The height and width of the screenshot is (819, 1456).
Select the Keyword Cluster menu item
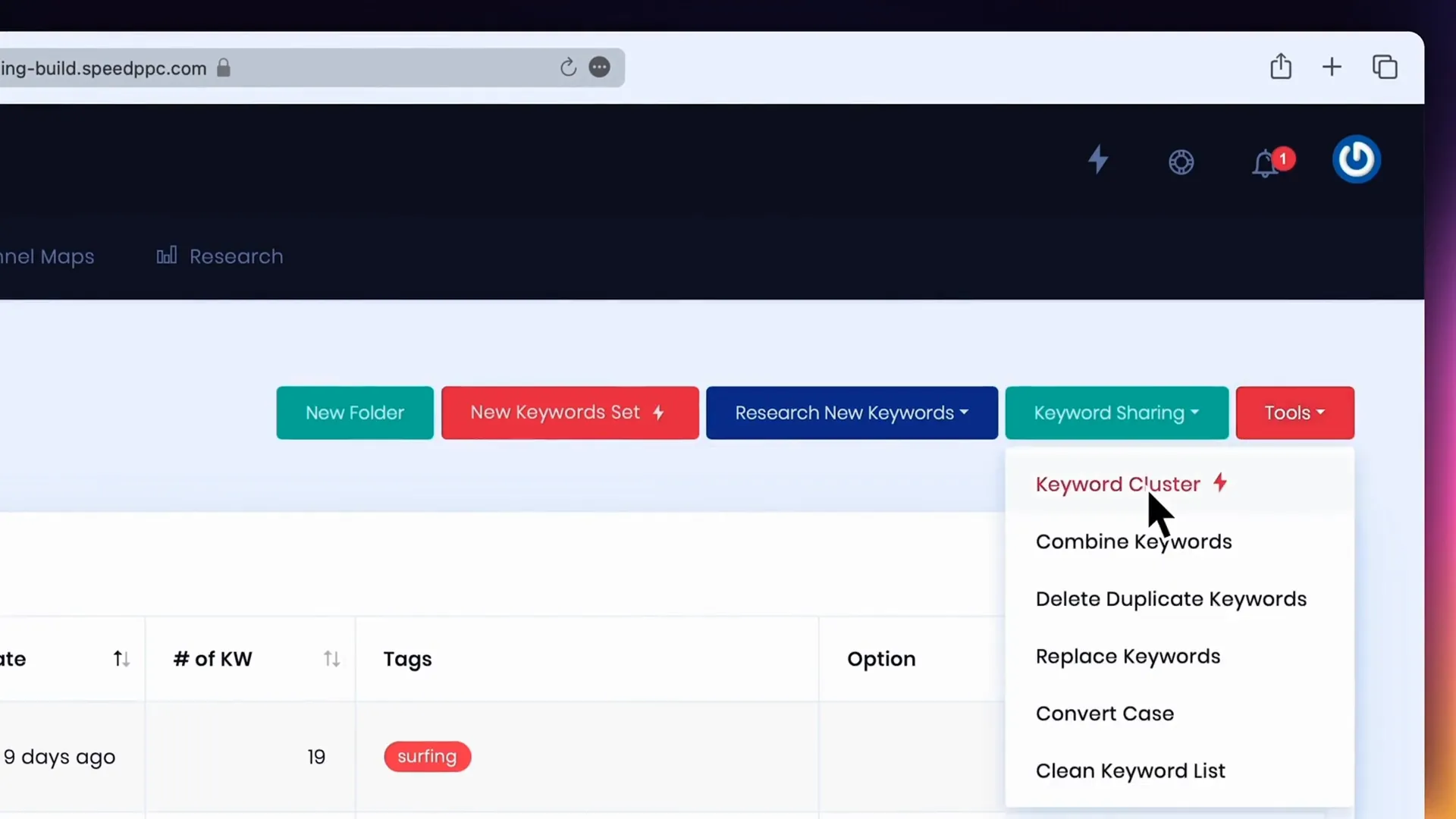click(1118, 484)
